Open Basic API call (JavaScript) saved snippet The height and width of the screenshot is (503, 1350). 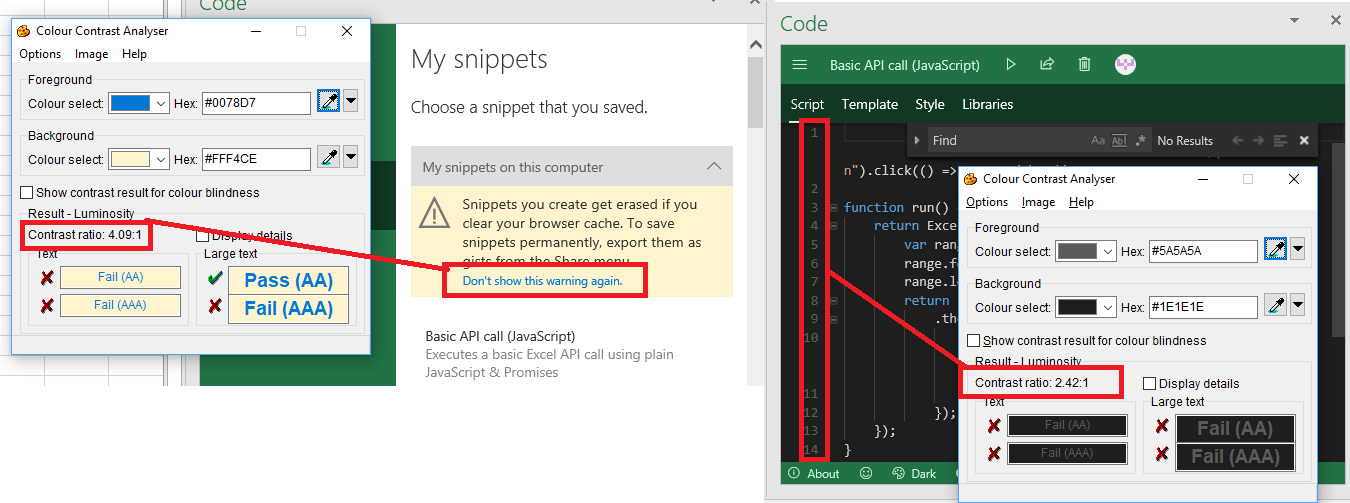tap(500, 336)
